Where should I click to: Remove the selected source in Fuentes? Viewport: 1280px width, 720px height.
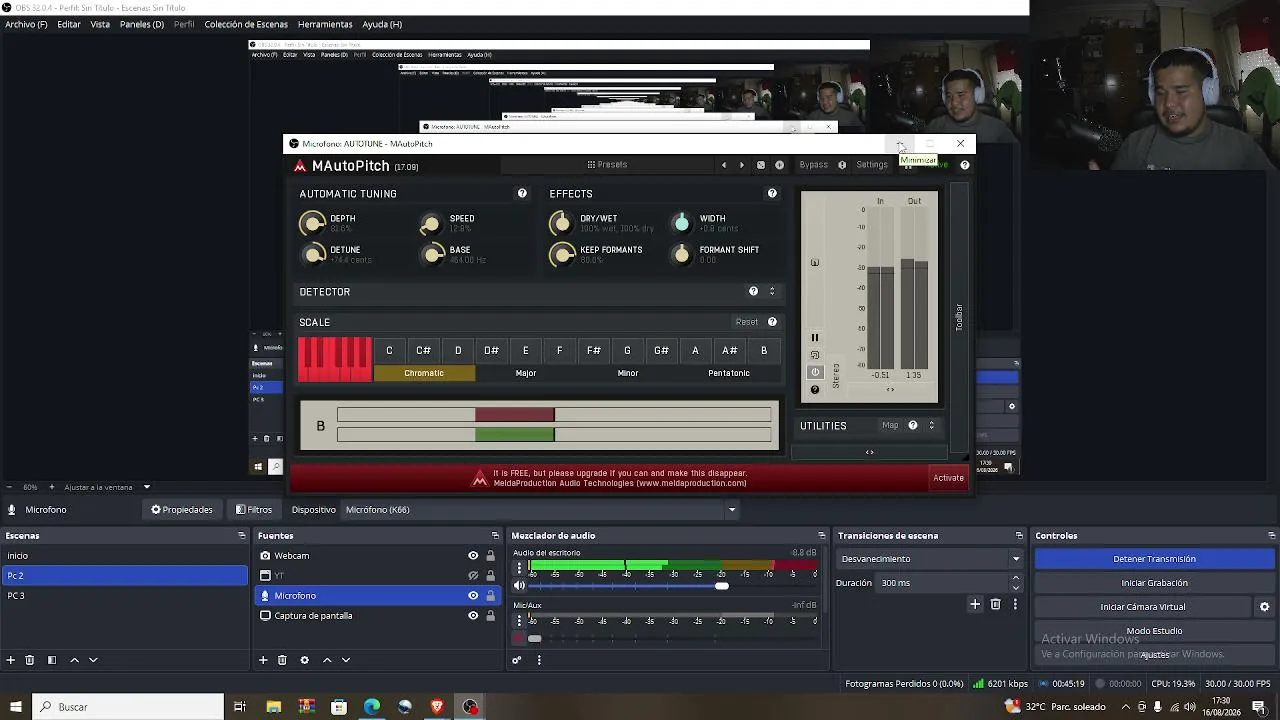point(282,660)
